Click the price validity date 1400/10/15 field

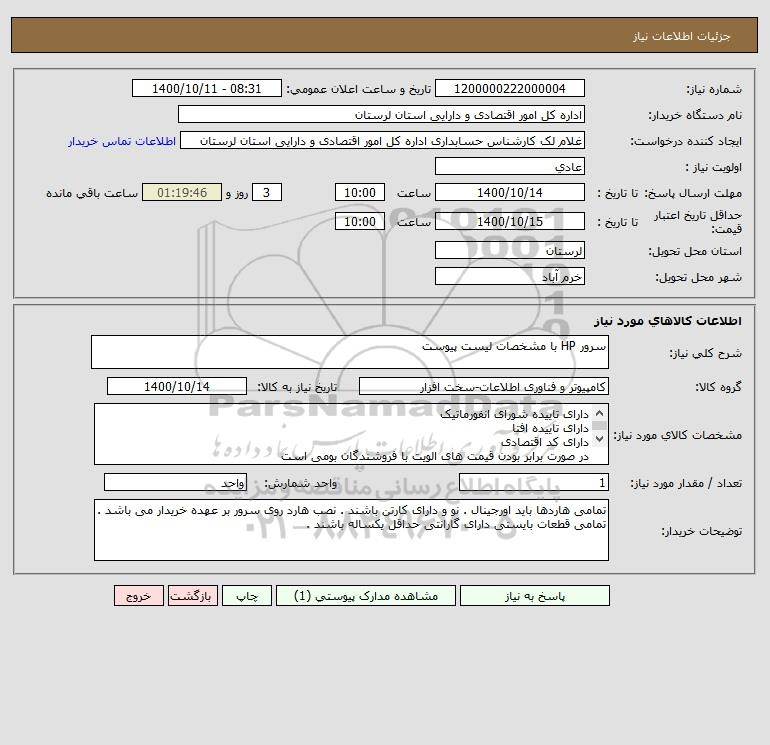click(x=510, y=221)
